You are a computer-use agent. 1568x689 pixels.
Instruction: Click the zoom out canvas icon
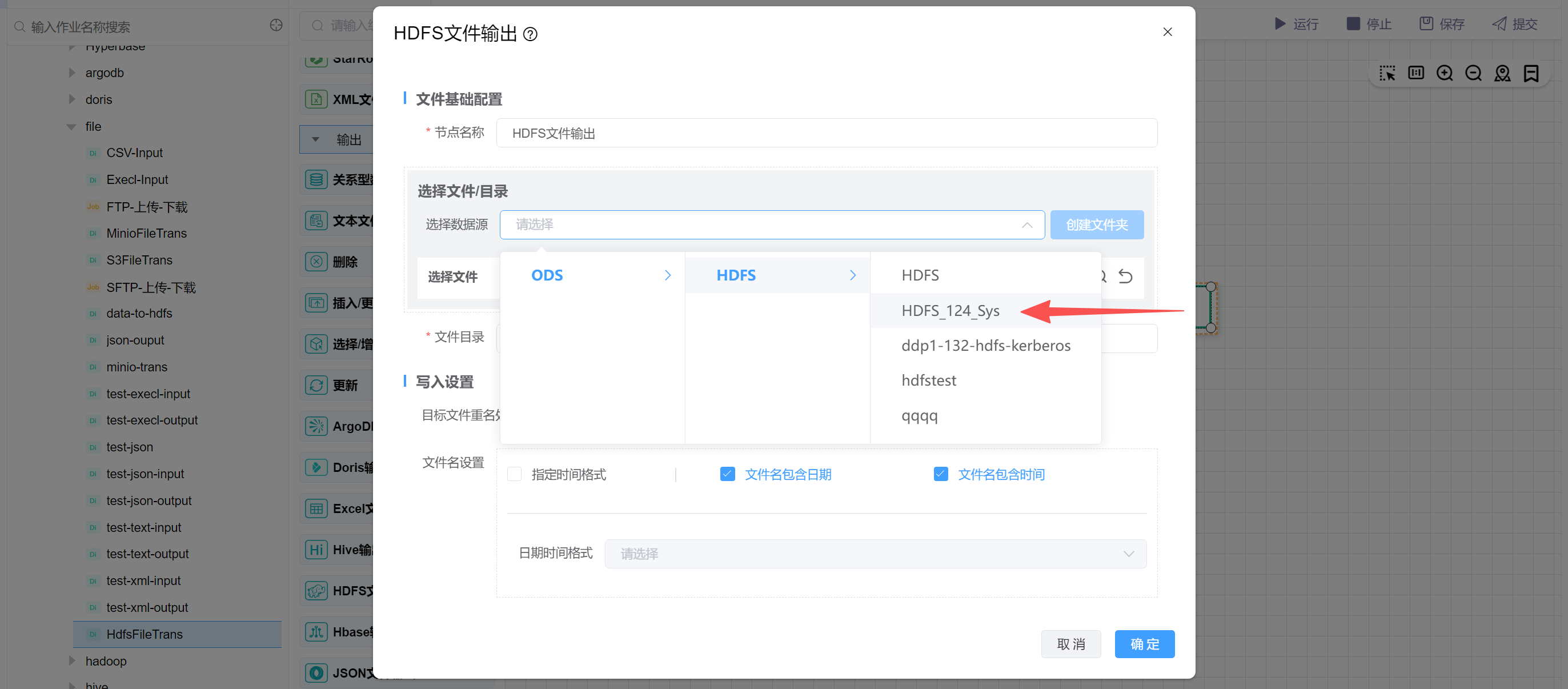click(1473, 74)
